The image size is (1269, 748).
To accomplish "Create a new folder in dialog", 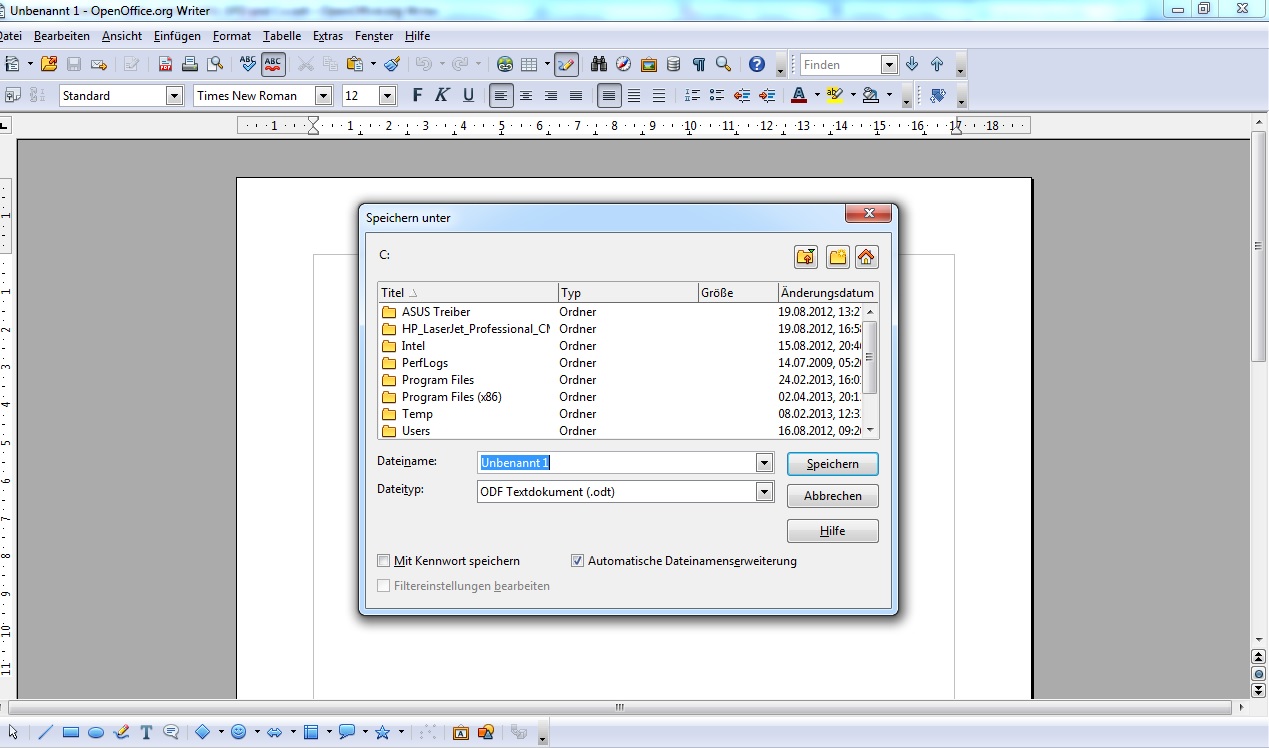I will click(x=837, y=257).
